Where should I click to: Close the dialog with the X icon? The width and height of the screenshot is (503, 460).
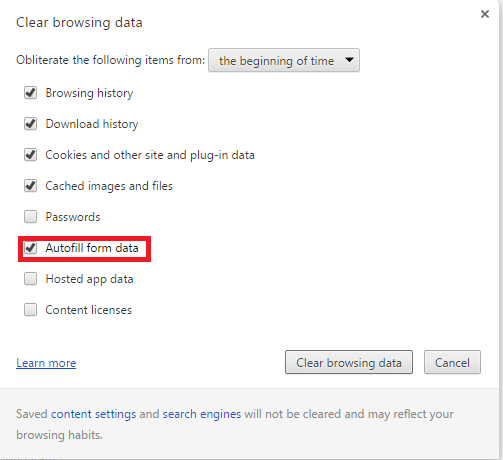485,14
